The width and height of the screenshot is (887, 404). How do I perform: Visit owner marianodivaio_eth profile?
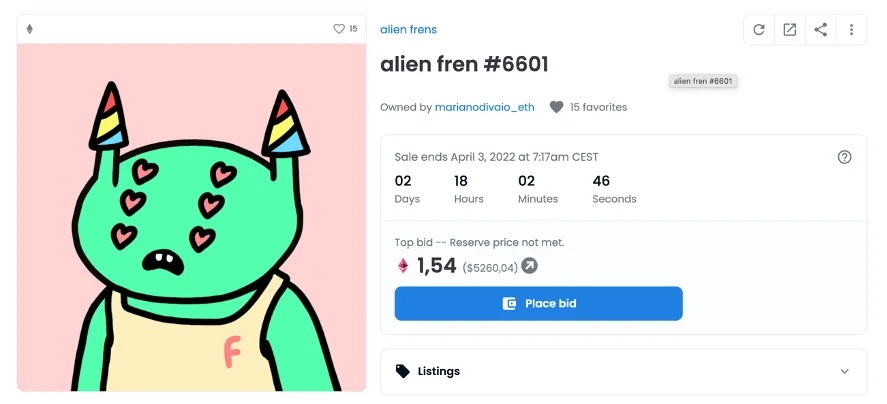click(486, 107)
